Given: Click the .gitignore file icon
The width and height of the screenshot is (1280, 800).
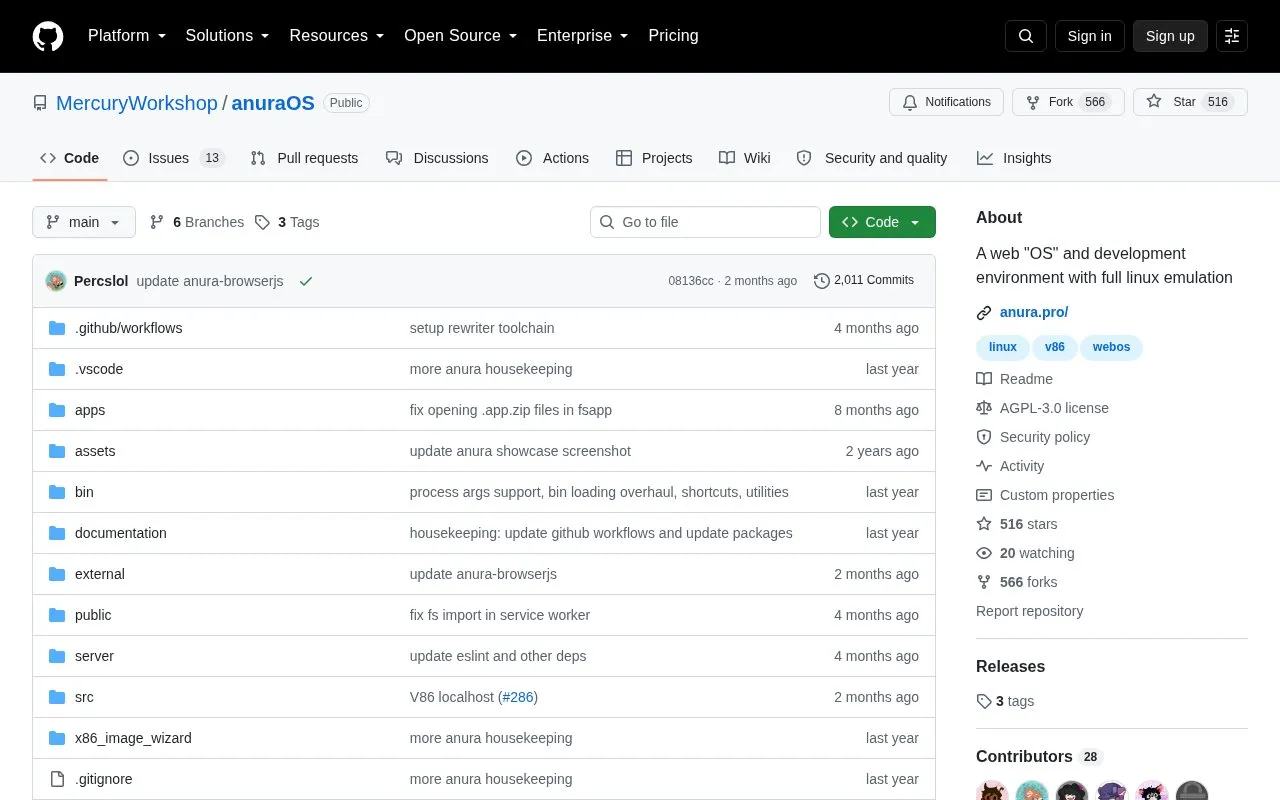Looking at the screenshot, I should (57, 779).
